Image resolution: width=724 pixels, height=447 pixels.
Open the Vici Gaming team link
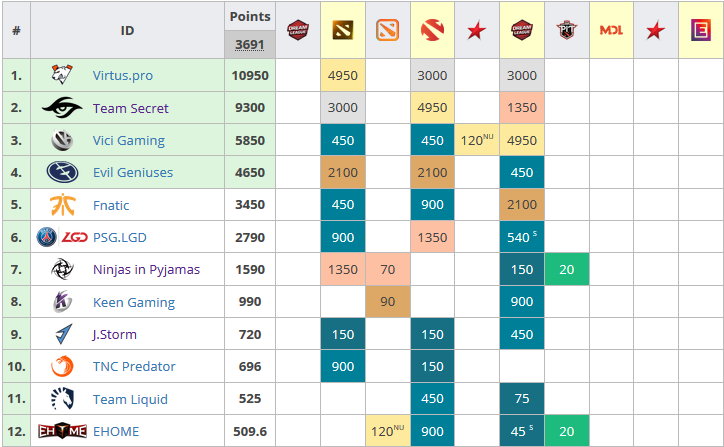point(129,140)
